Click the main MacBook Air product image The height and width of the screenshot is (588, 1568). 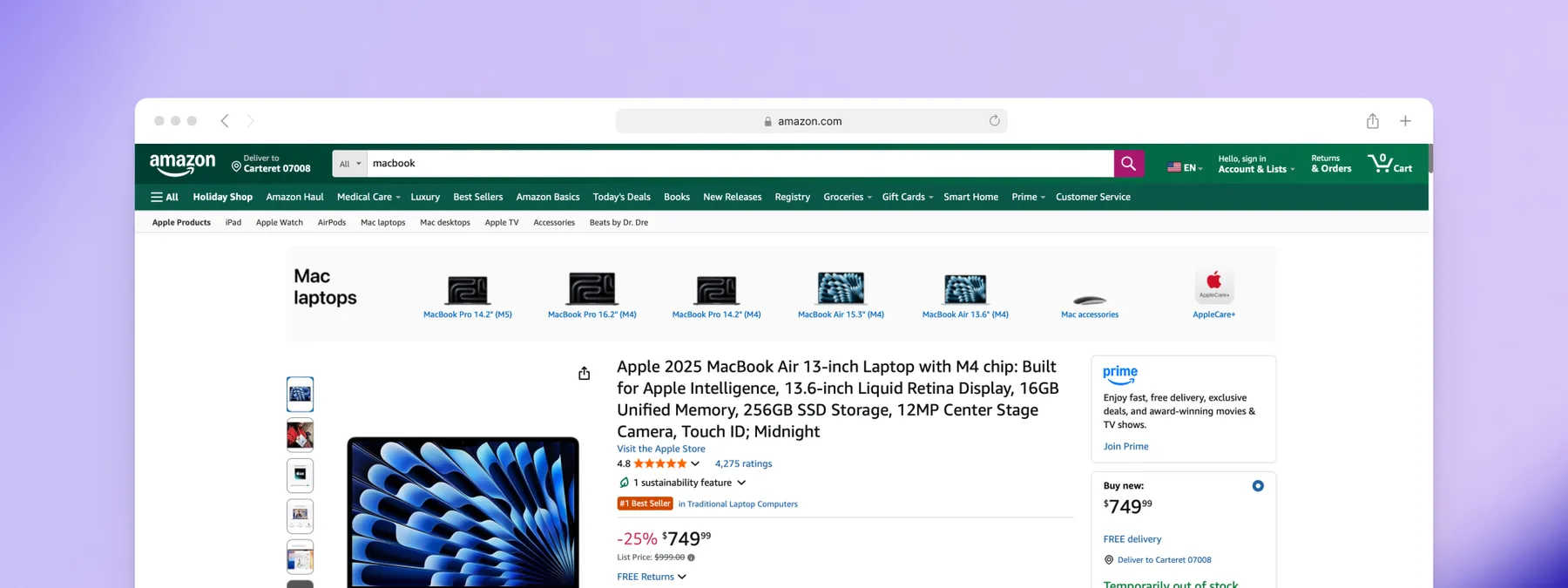point(463,512)
